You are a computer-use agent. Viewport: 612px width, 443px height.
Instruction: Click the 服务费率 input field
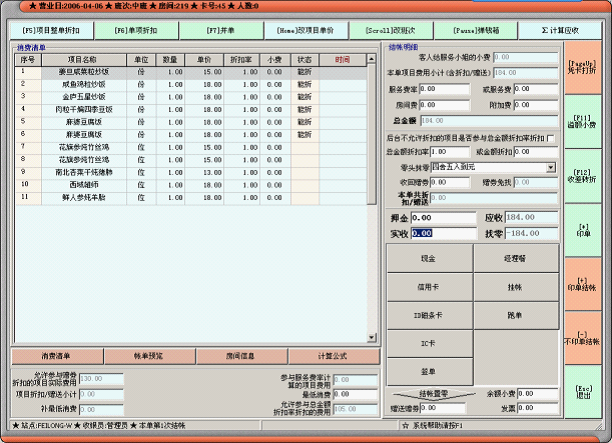coord(445,89)
